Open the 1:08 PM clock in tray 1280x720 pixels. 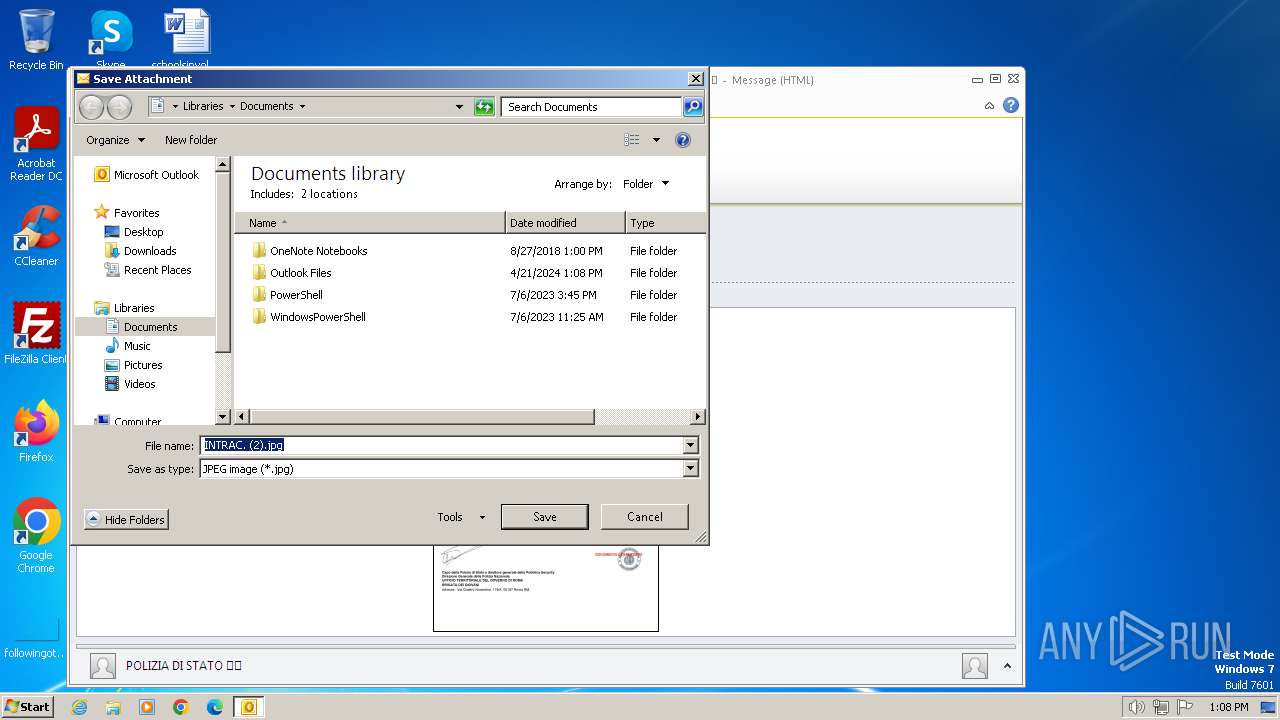(1228, 707)
